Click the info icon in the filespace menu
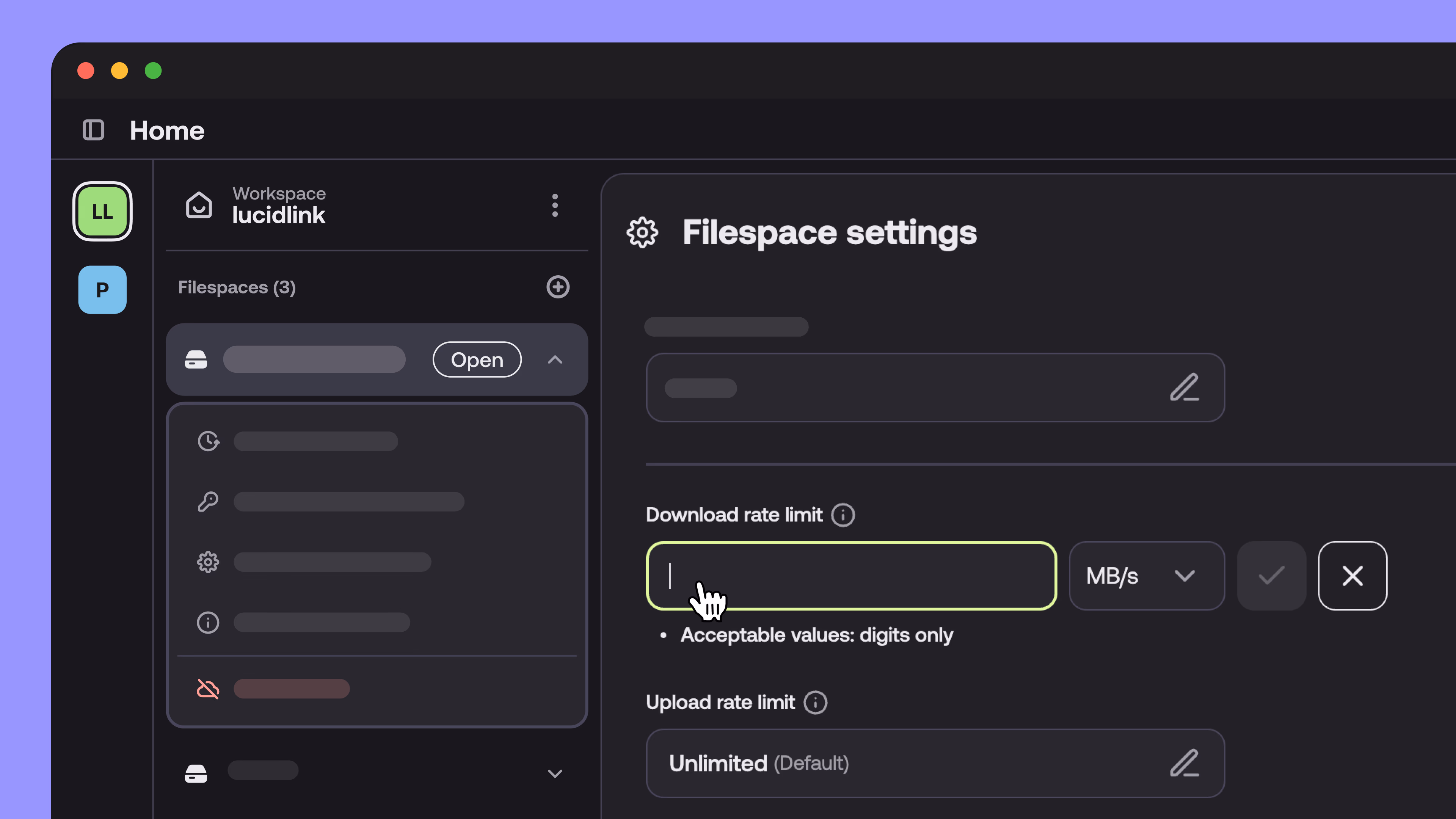 click(x=207, y=622)
